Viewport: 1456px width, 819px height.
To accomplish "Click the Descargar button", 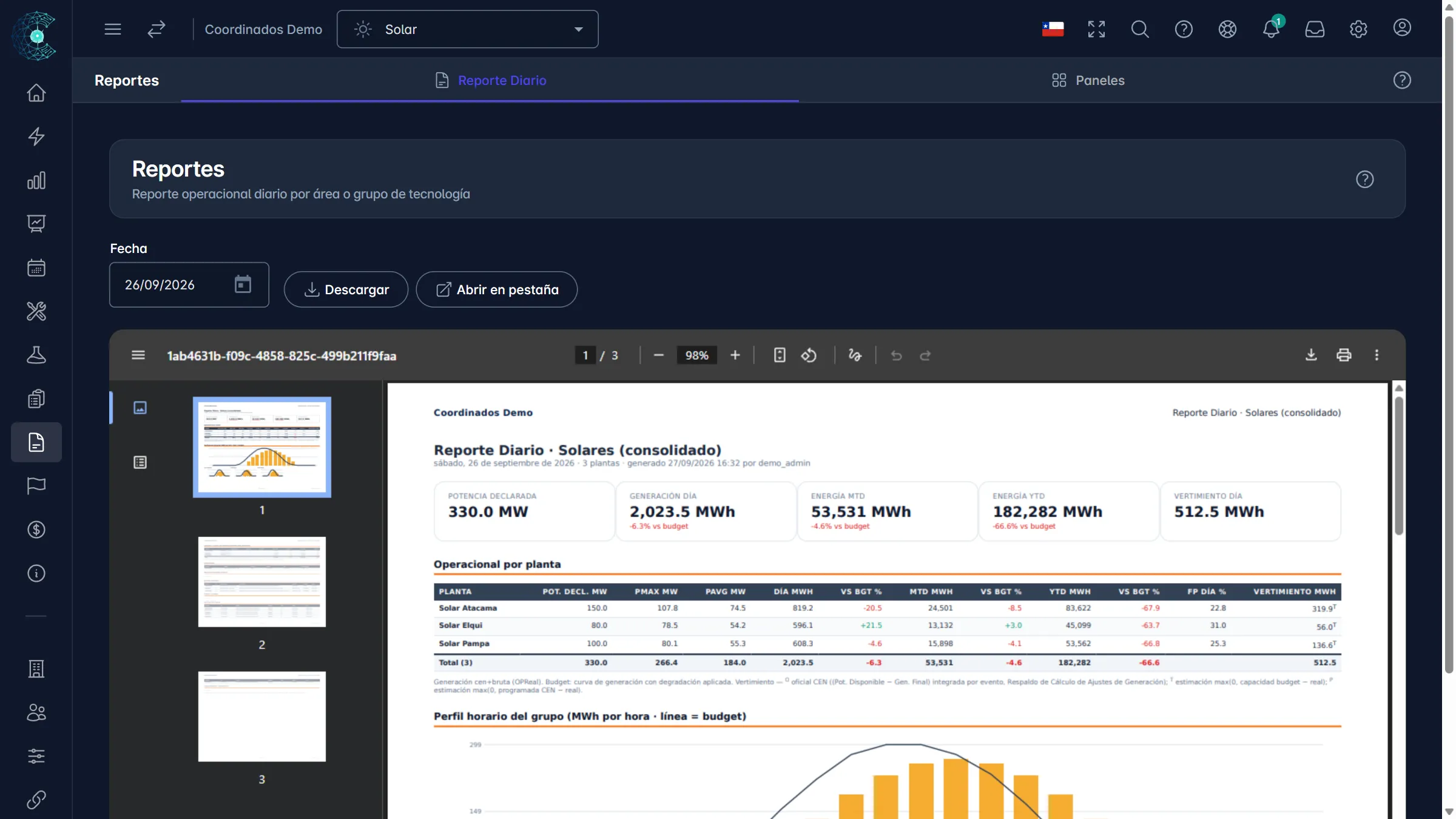I will coord(346,289).
